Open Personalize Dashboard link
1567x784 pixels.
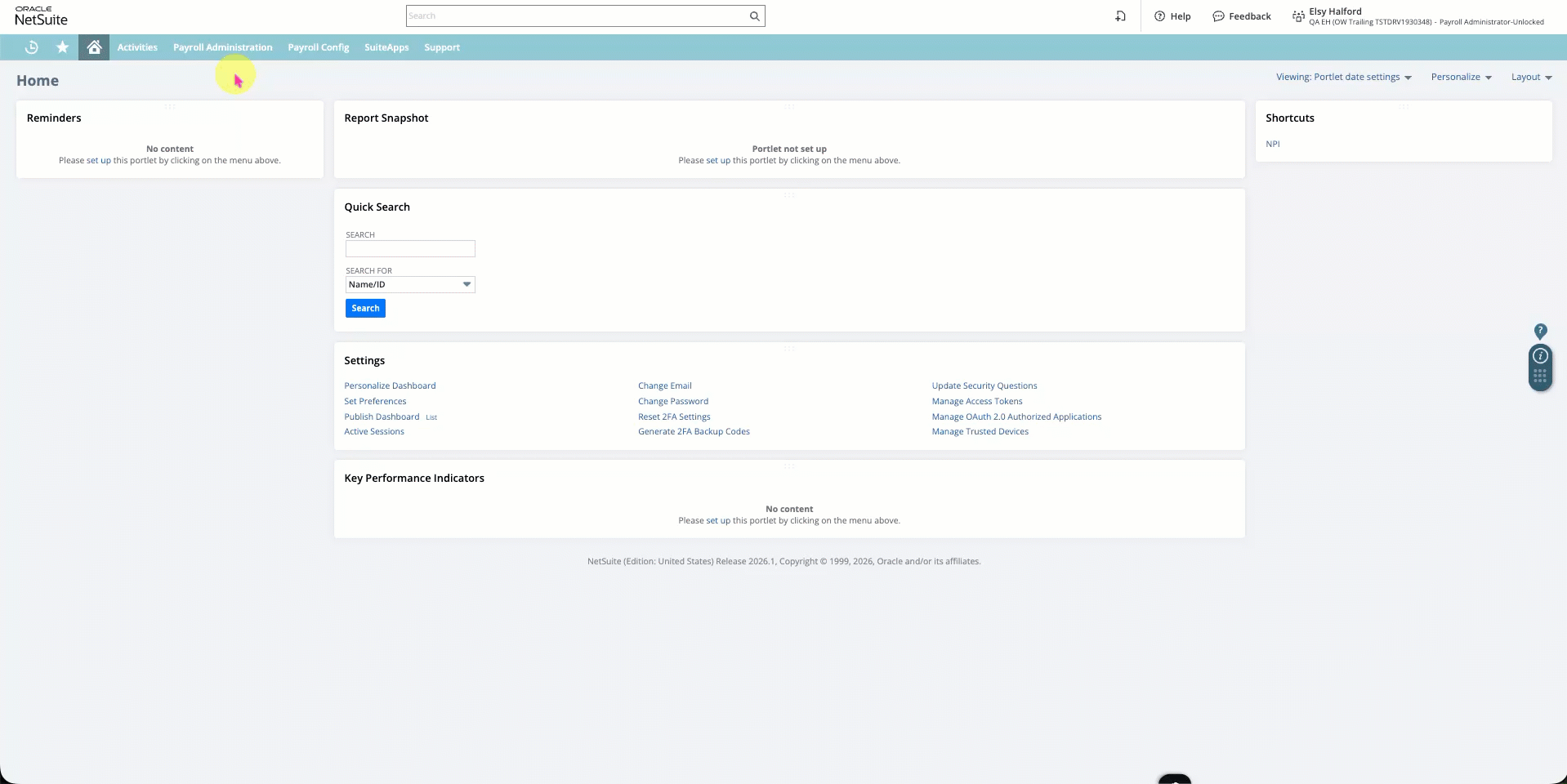(x=390, y=385)
